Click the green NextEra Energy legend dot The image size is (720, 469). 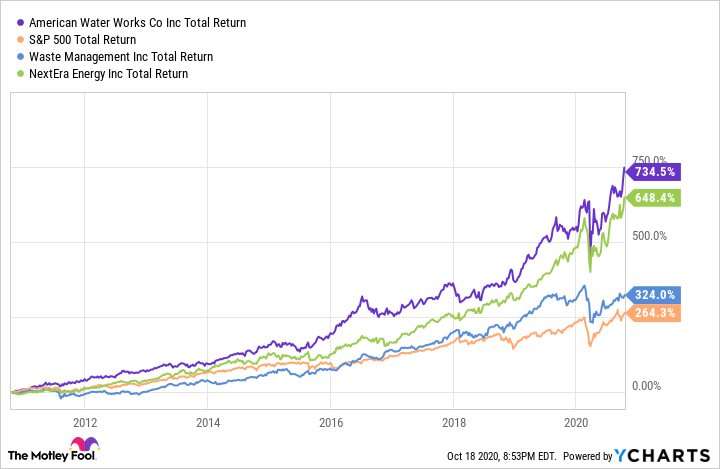[21, 73]
